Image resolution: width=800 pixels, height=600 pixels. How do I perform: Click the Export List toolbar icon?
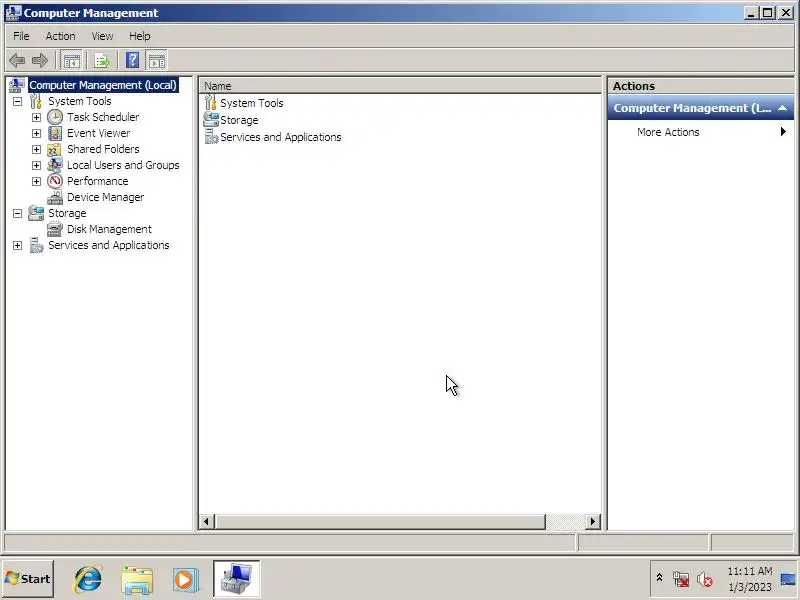[102, 61]
